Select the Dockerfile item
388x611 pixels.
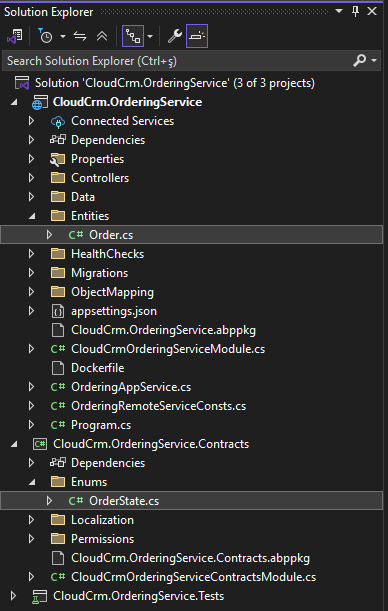(x=97, y=368)
